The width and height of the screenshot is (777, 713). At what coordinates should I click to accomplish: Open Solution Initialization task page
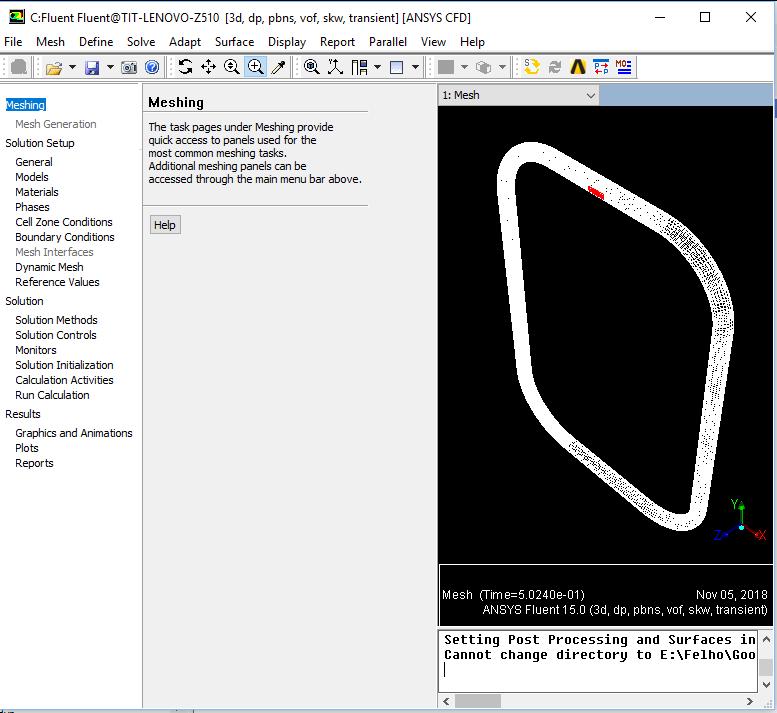pos(64,365)
